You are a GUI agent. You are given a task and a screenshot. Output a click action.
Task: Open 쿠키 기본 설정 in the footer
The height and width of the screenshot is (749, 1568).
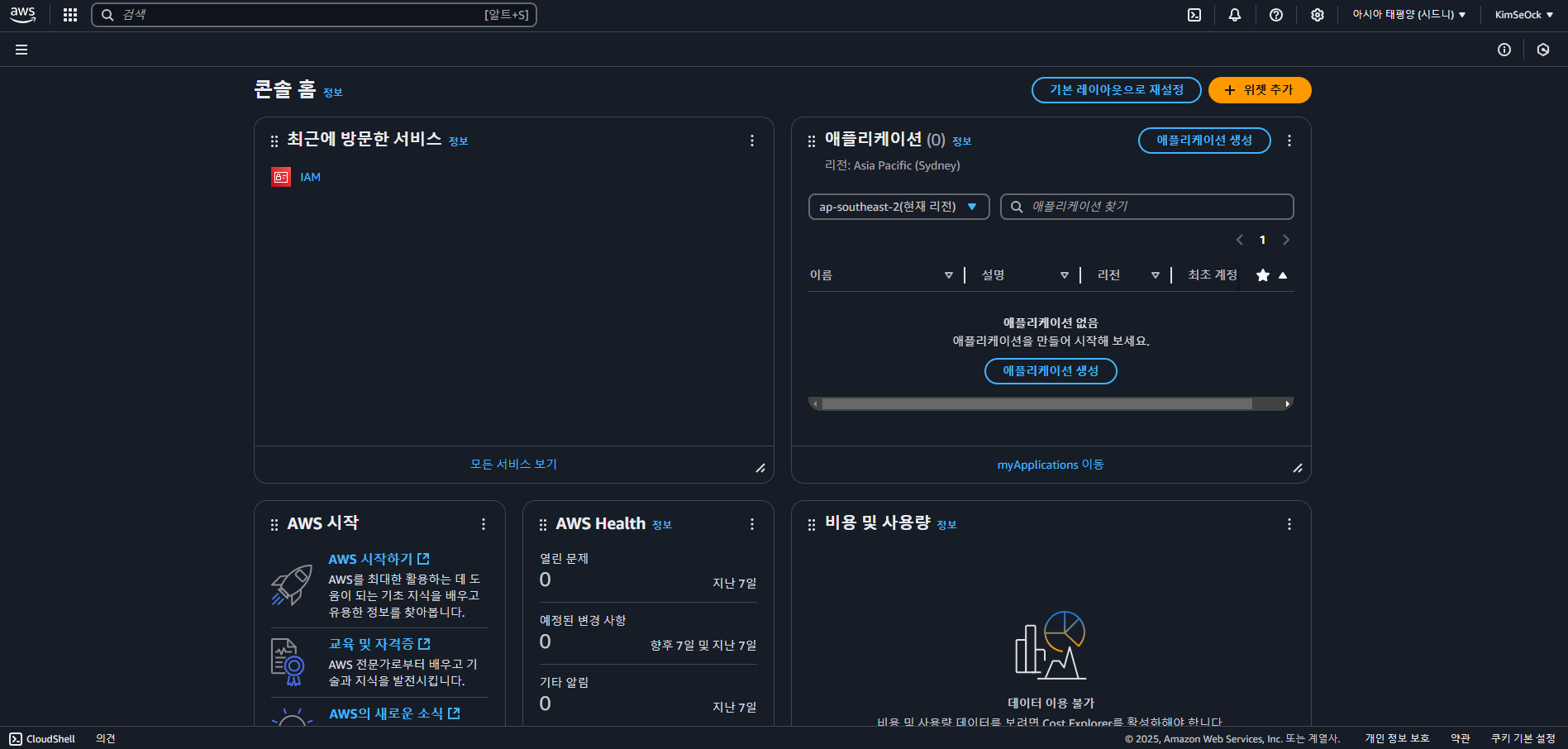(x=1523, y=739)
